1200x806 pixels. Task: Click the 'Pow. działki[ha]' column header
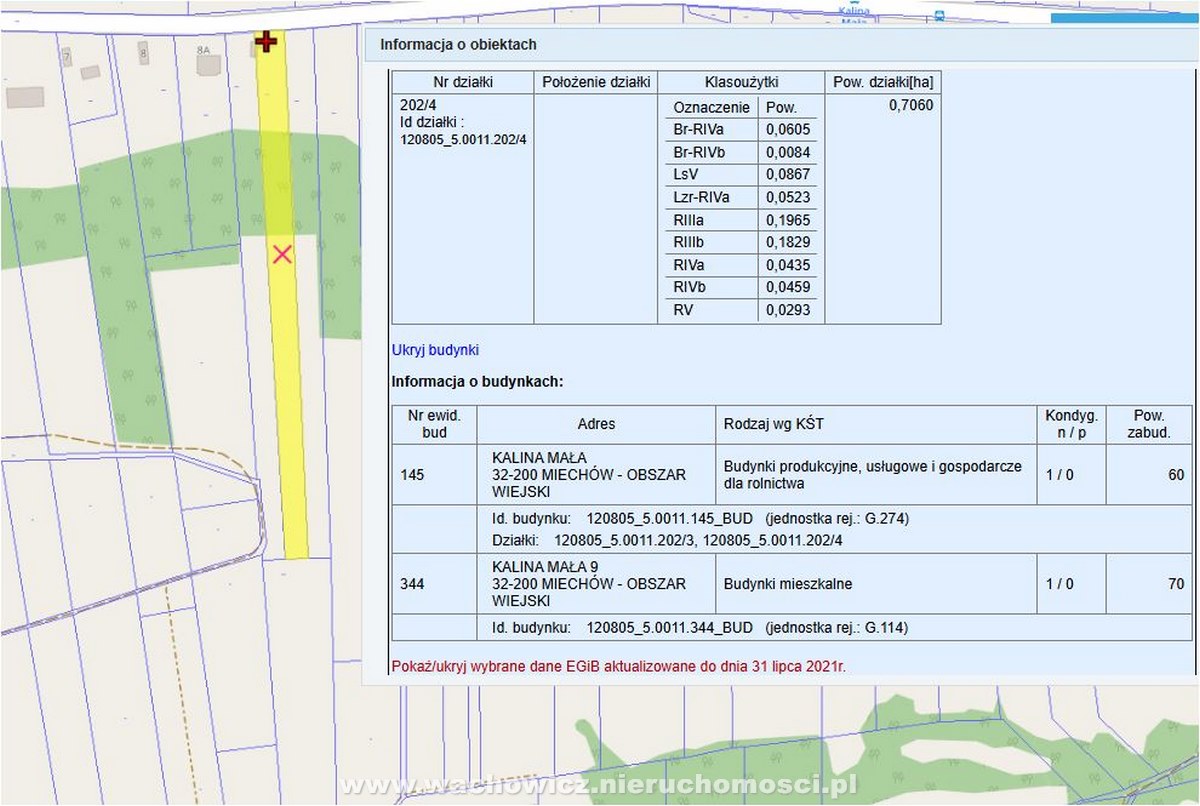pos(883,82)
